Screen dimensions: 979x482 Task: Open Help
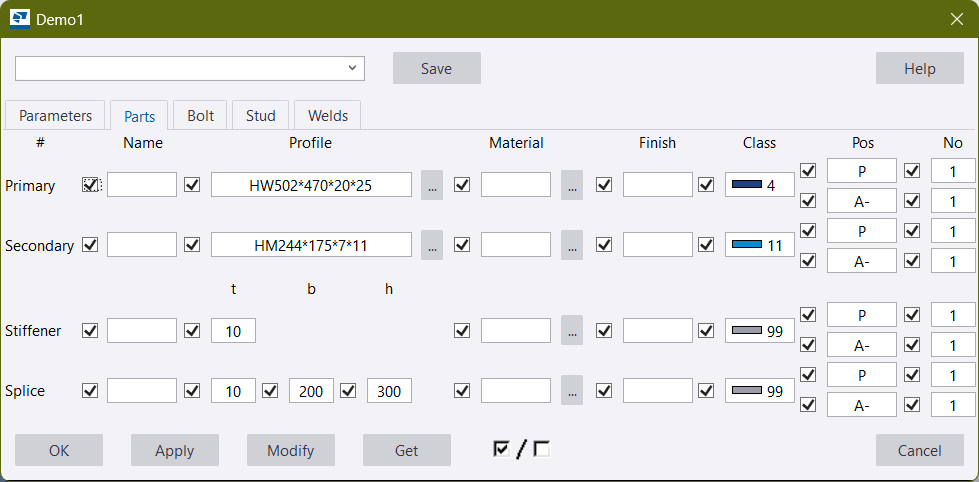click(920, 68)
